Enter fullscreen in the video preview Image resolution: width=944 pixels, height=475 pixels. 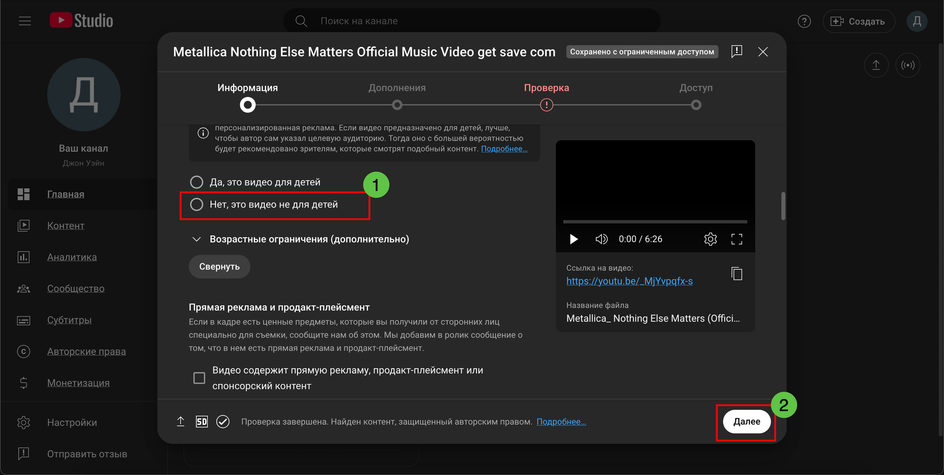[736, 239]
